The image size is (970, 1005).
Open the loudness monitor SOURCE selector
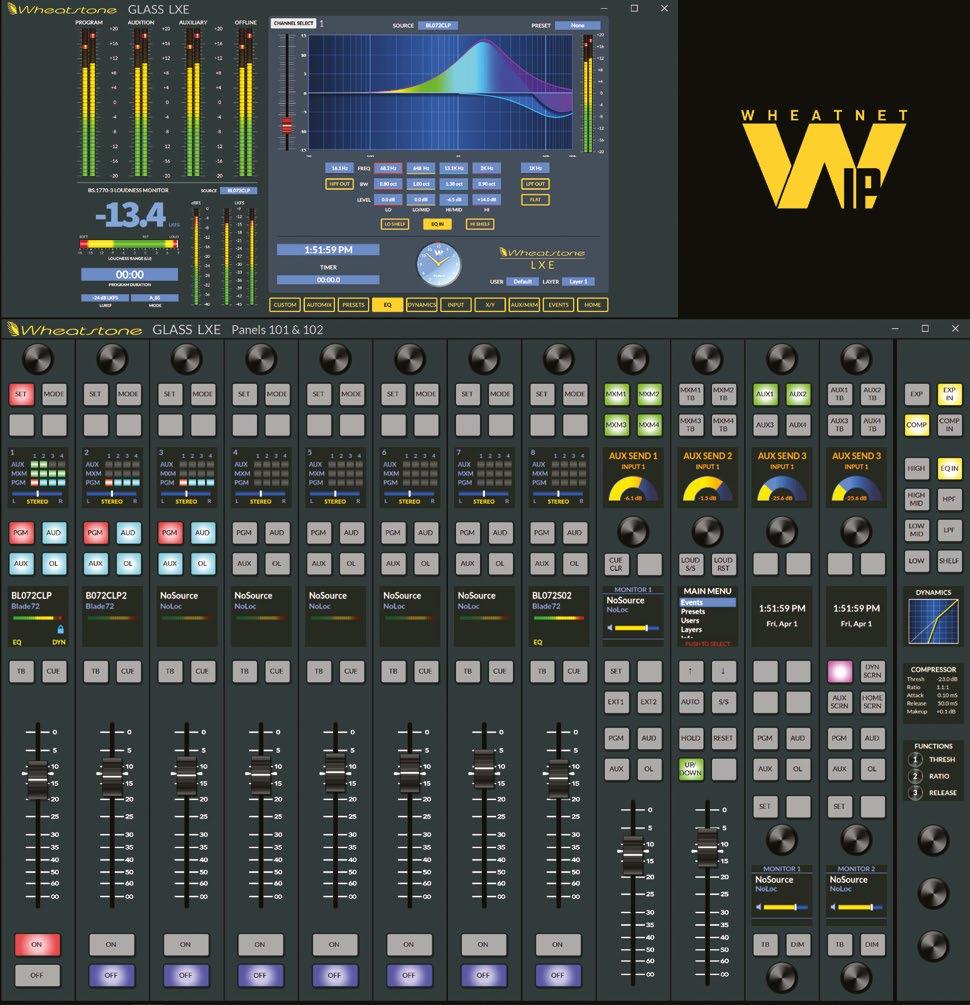tap(238, 190)
